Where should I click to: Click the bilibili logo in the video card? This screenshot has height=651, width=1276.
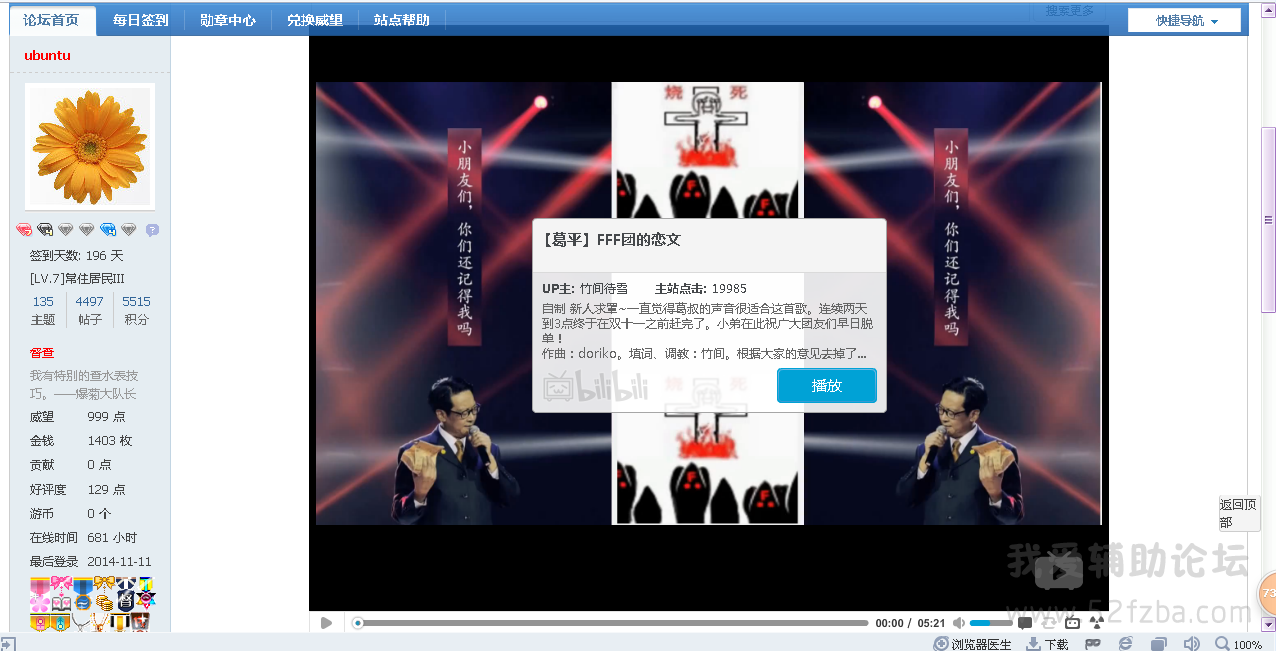pyautogui.click(x=596, y=388)
